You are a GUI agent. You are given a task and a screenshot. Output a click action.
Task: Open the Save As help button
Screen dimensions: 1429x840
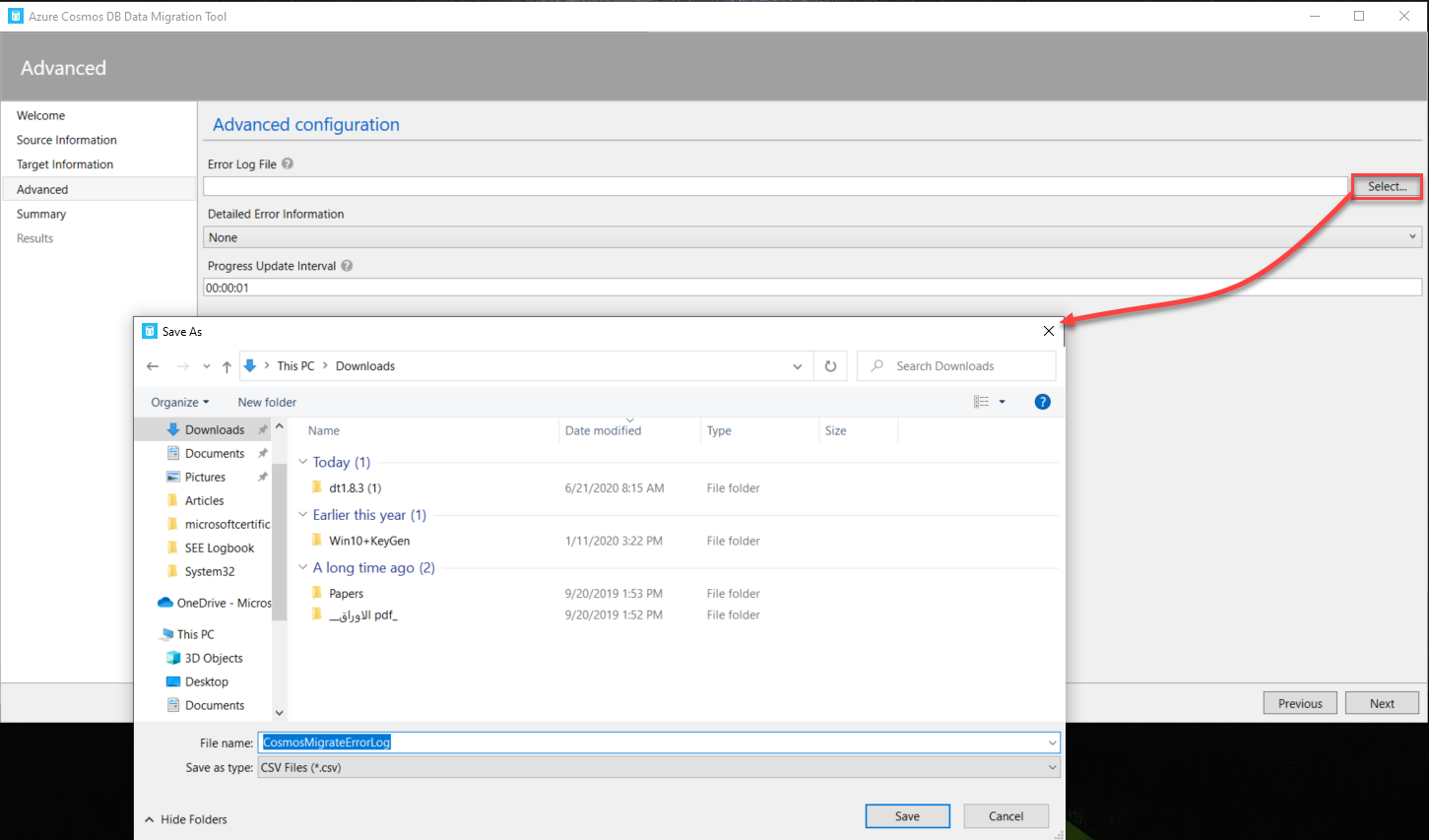(1043, 402)
